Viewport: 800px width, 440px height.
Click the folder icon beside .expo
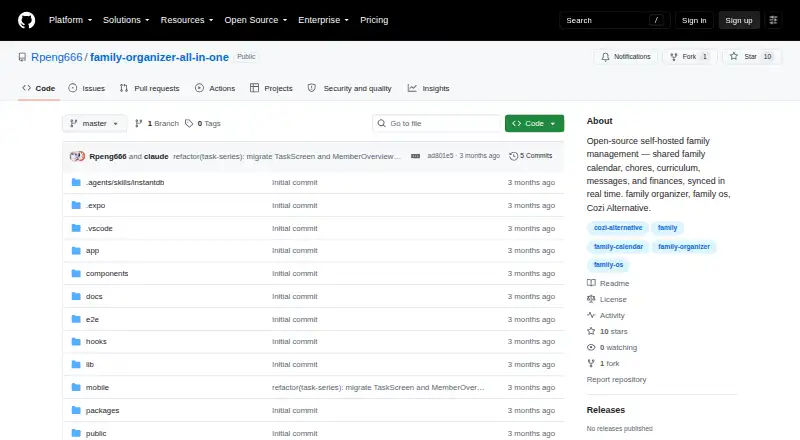tap(76, 205)
